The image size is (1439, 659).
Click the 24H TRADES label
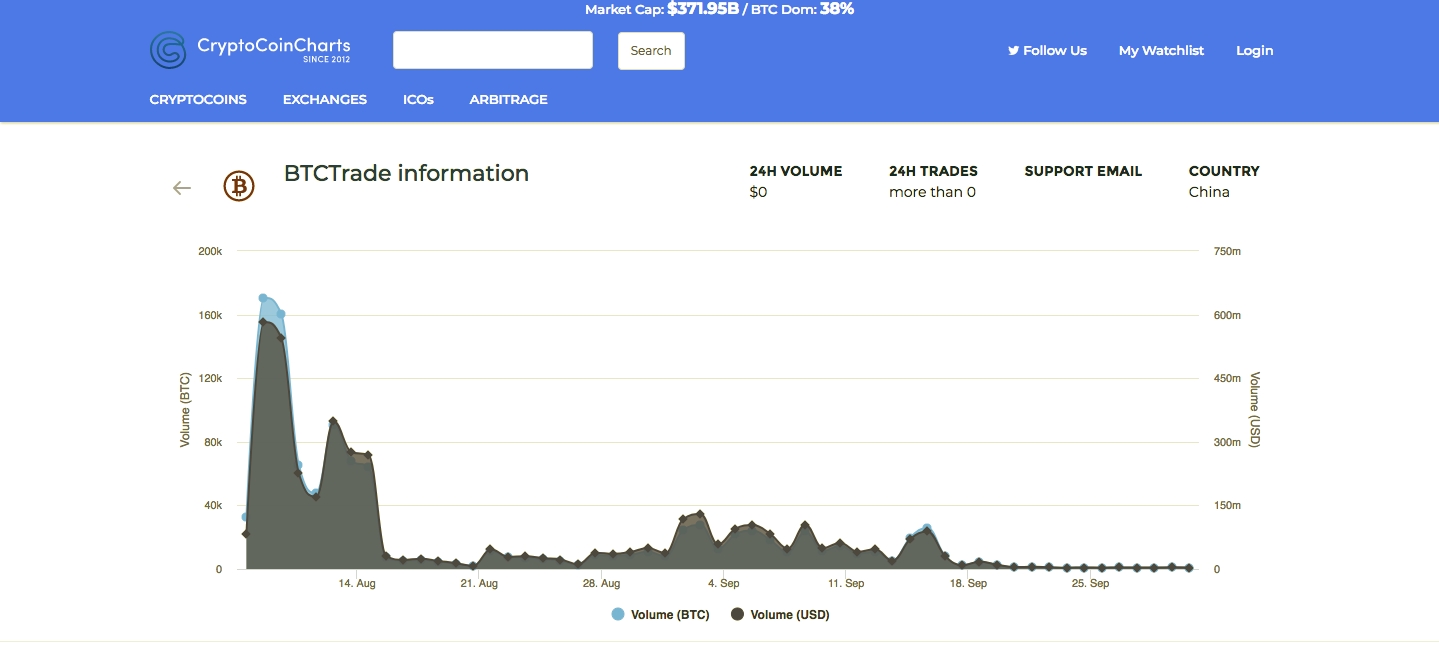[x=933, y=171]
